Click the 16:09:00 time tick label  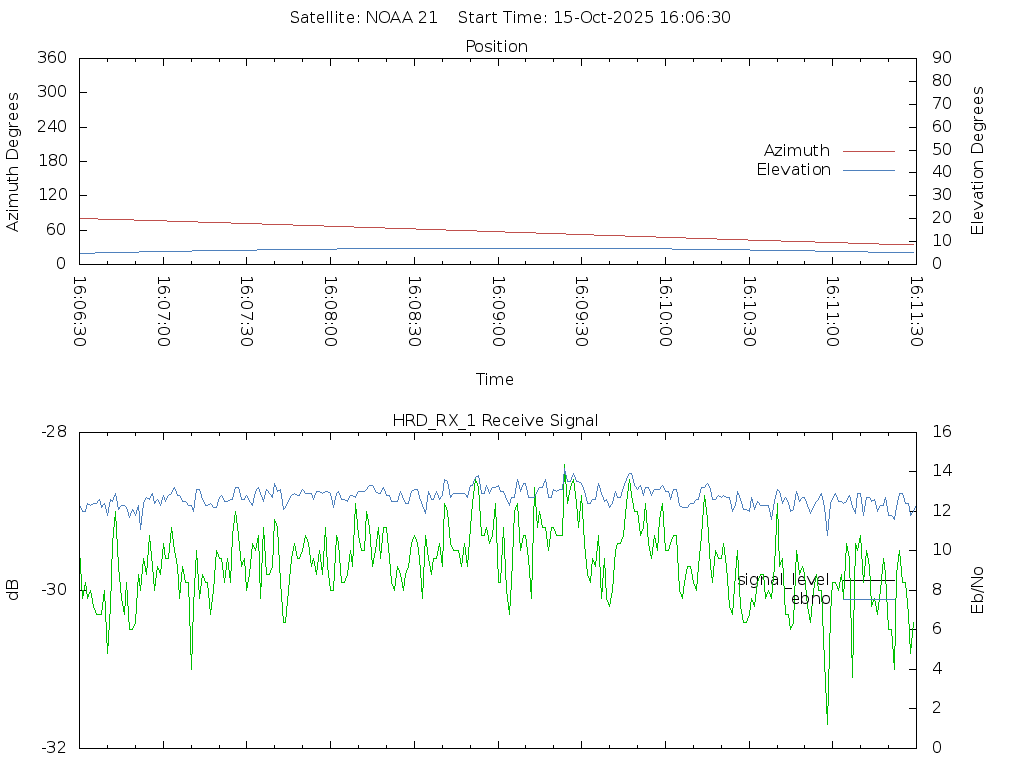coord(498,311)
